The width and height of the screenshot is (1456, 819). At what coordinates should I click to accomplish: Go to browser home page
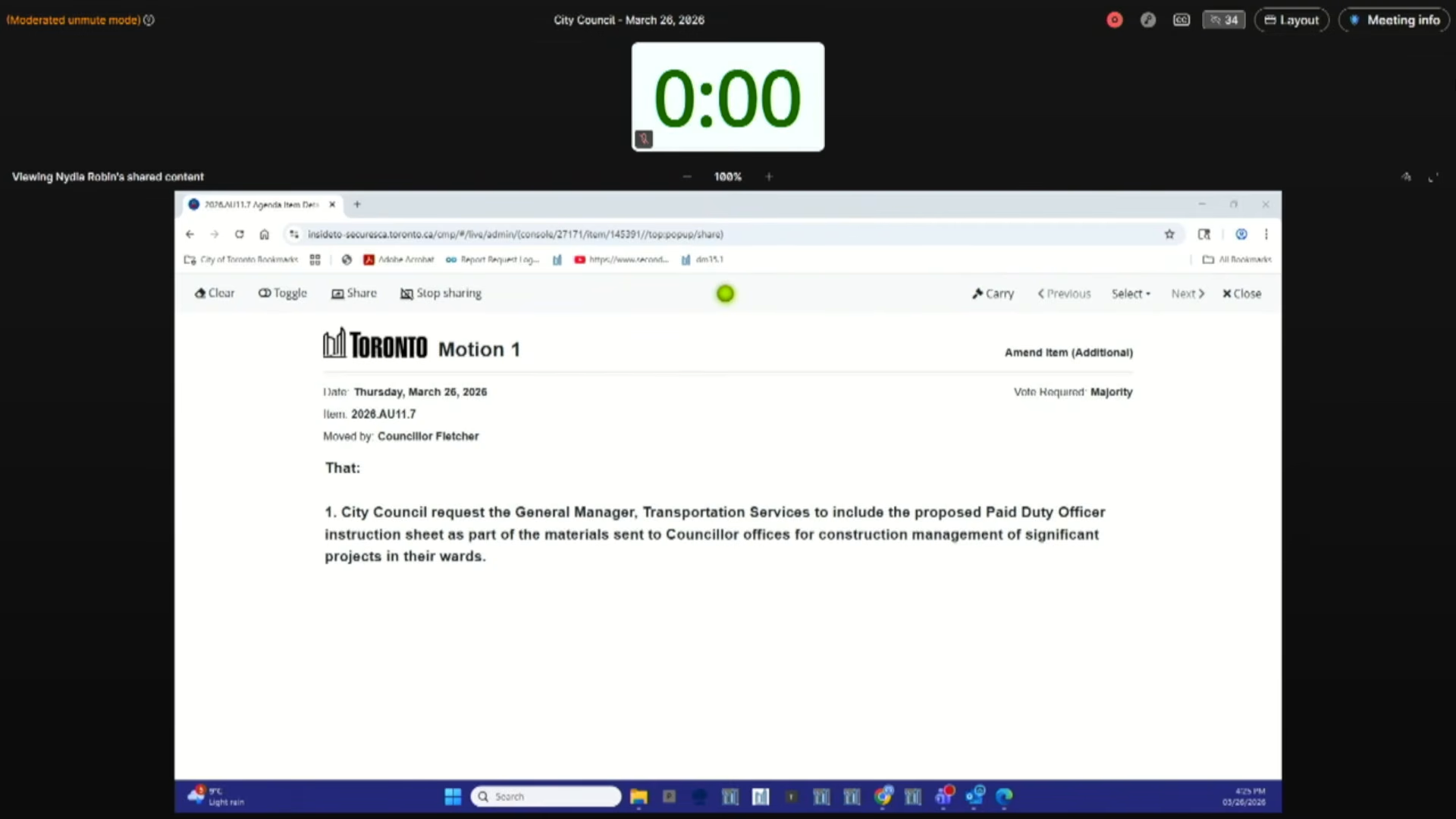pyautogui.click(x=264, y=234)
